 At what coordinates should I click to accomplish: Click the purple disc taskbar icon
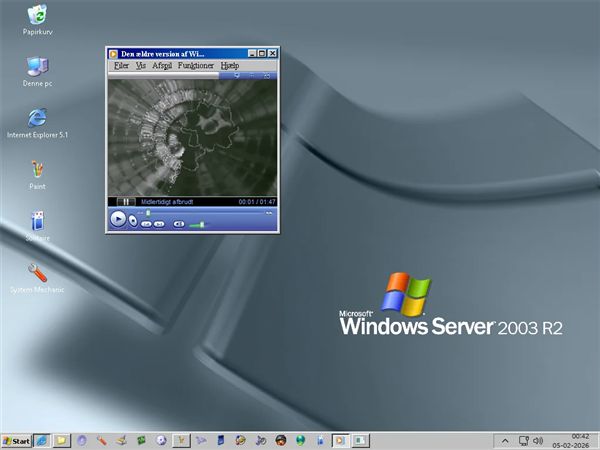82,441
